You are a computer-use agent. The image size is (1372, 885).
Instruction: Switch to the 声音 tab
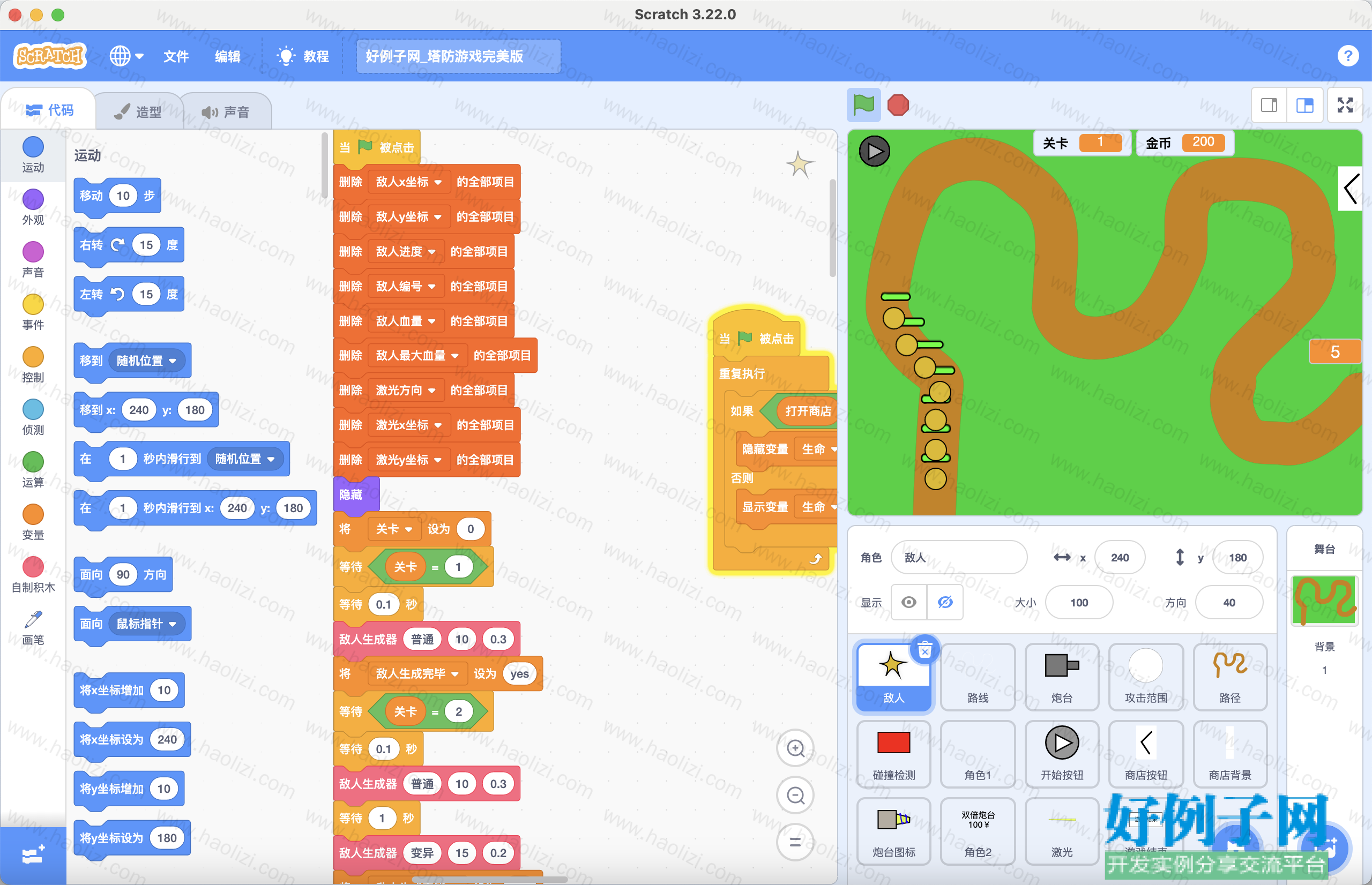[226, 111]
